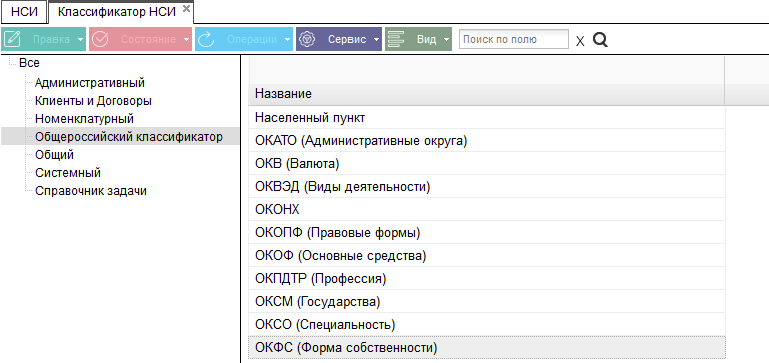Viewport: 769px width, 363px height.
Task: Select the Классификатор НСИ tab
Action: pos(117,12)
